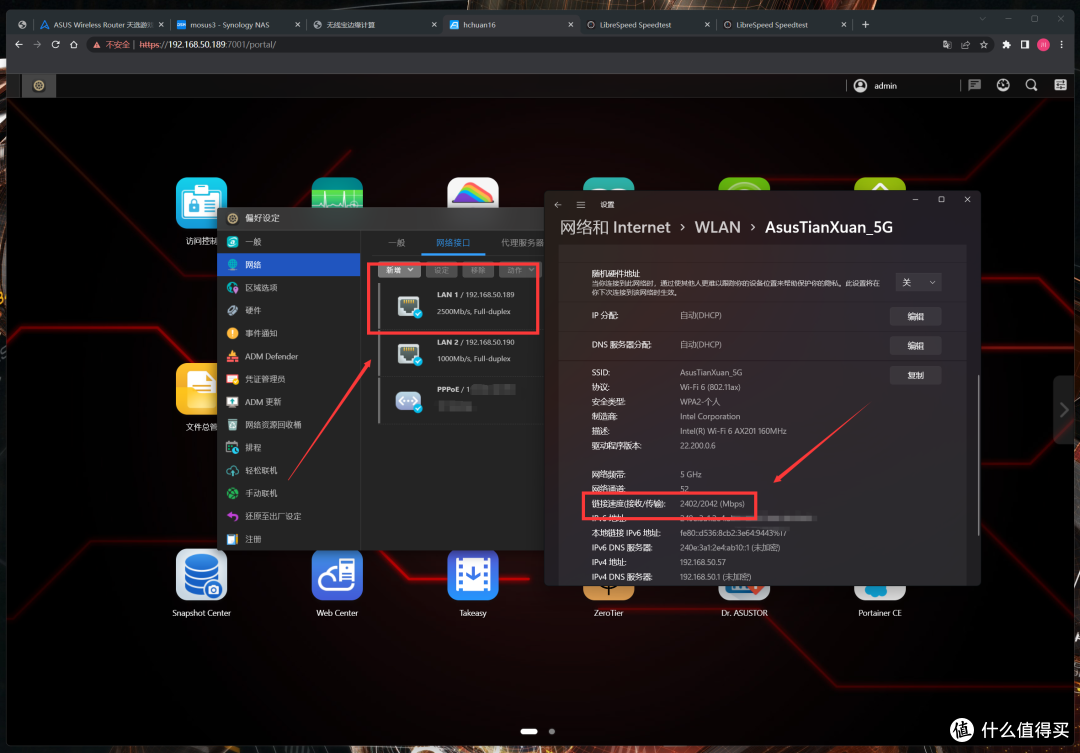Switch to the second desktop page dot
Screen dimensions: 1080x753
tap(552, 731)
